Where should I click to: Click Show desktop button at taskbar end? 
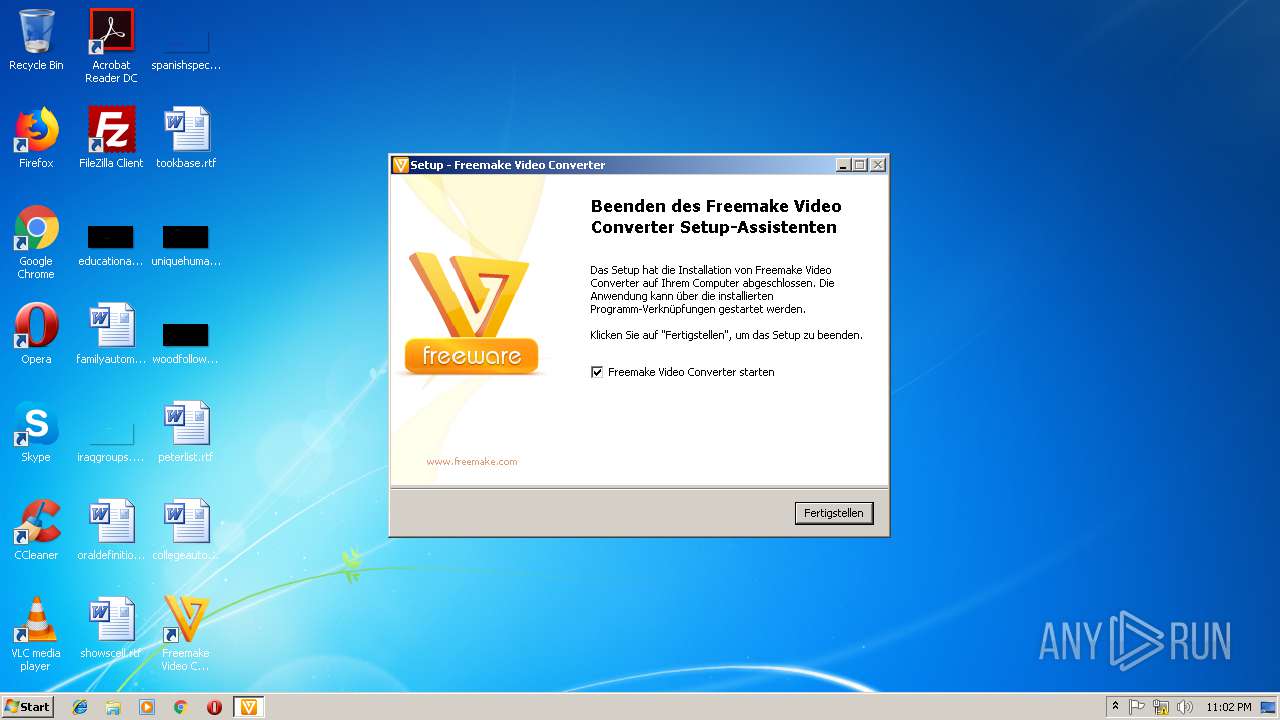[1269, 707]
